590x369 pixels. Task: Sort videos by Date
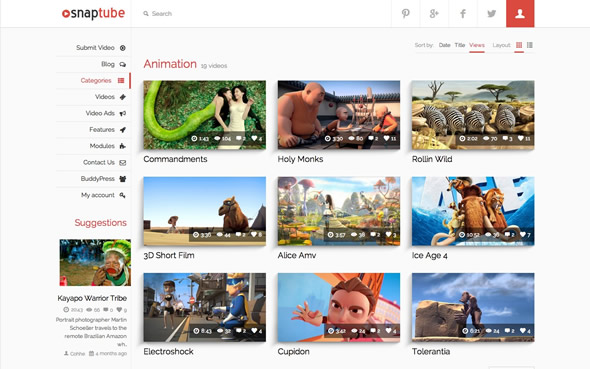pos(444,45)
